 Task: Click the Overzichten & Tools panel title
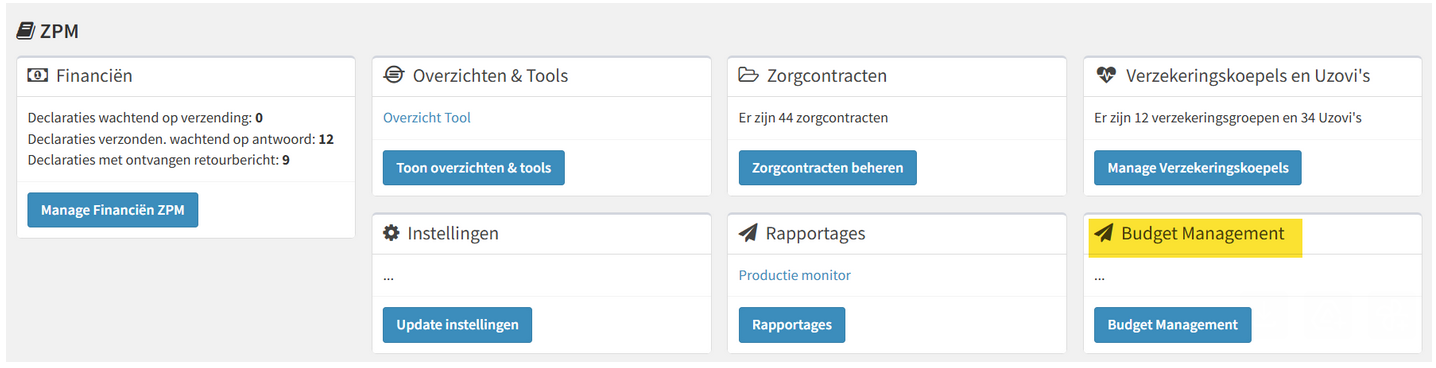pos(490,75)
